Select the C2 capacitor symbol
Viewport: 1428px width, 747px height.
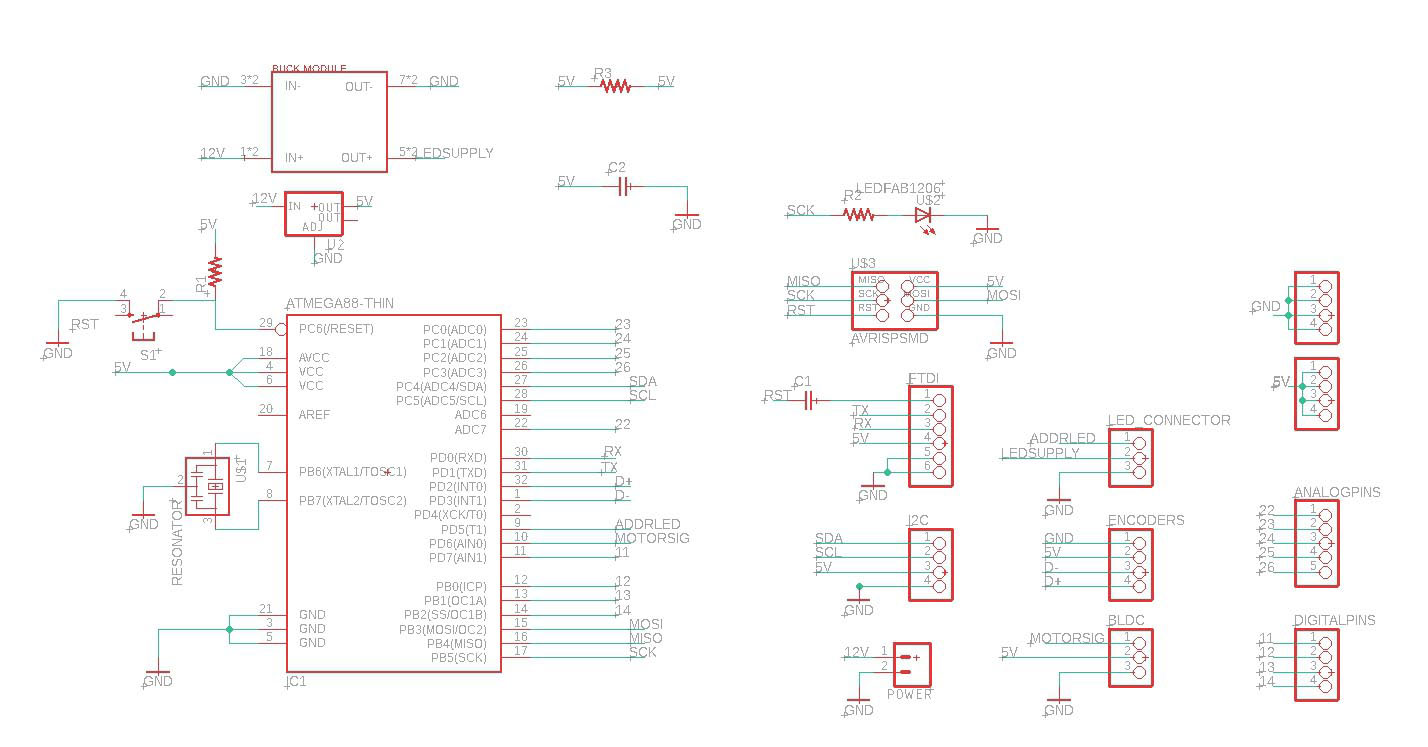pyautogui.click(x=623, y=186)
